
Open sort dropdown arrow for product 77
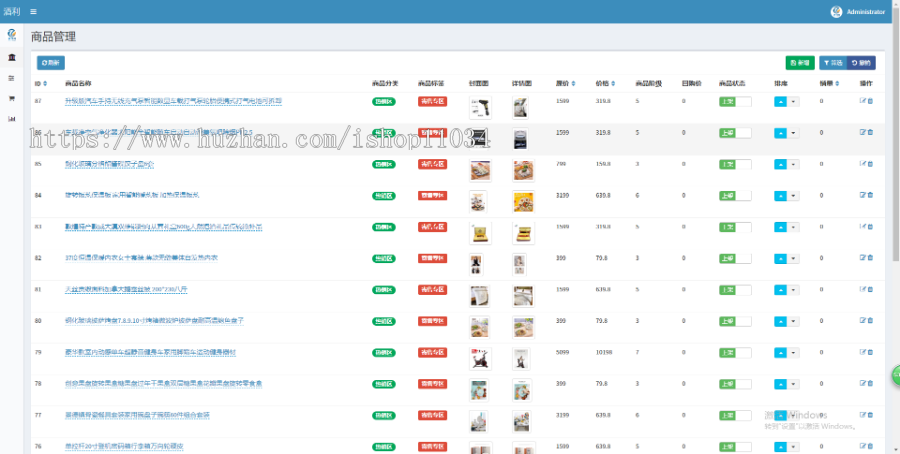pos(793,416)
